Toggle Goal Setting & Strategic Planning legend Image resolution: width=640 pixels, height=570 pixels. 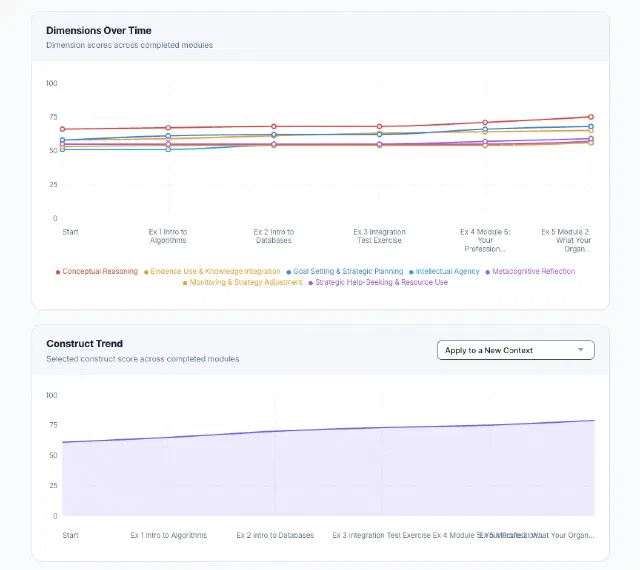[344, 272]
